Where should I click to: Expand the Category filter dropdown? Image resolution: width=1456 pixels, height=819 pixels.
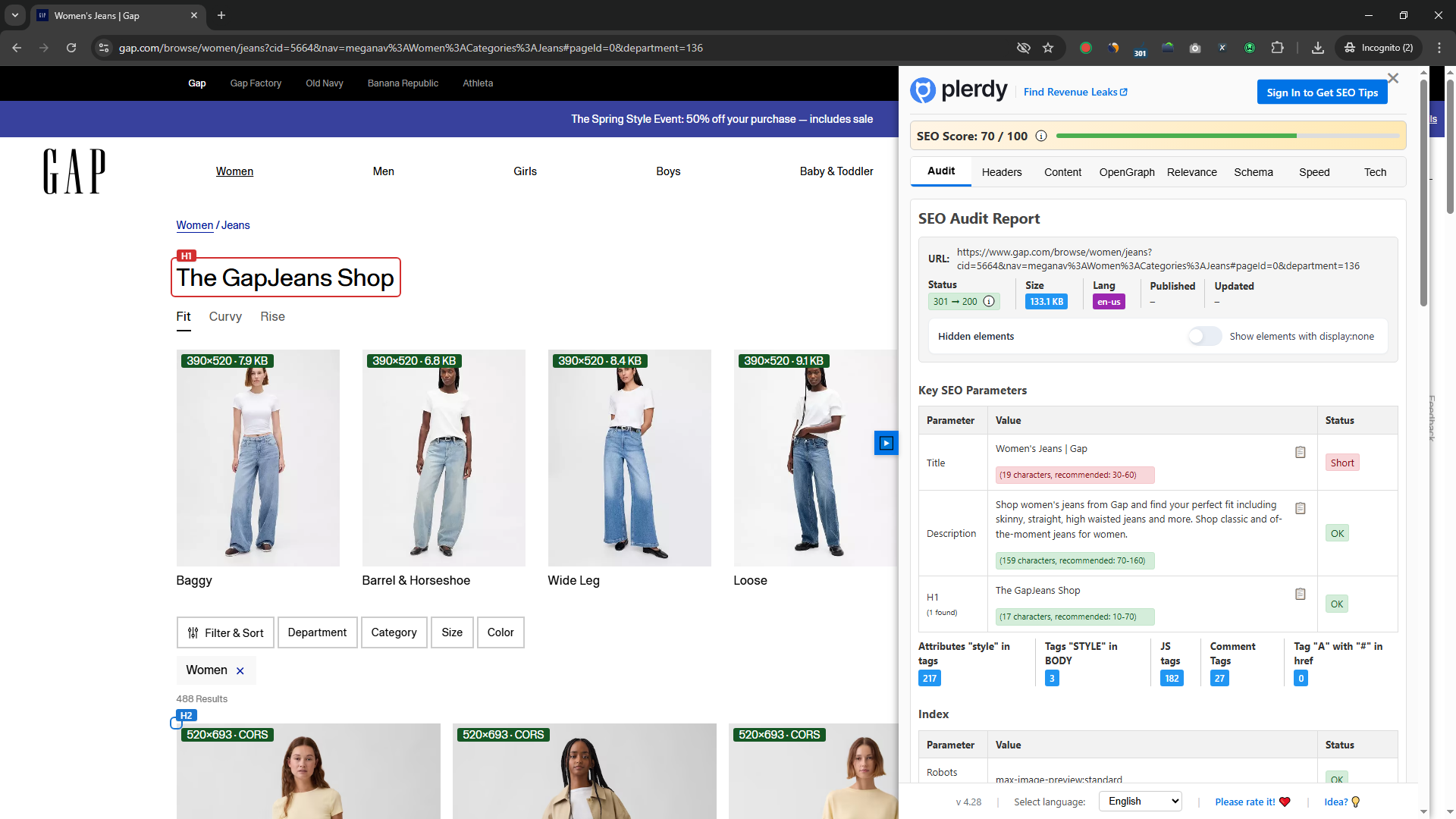click(394, 632)
